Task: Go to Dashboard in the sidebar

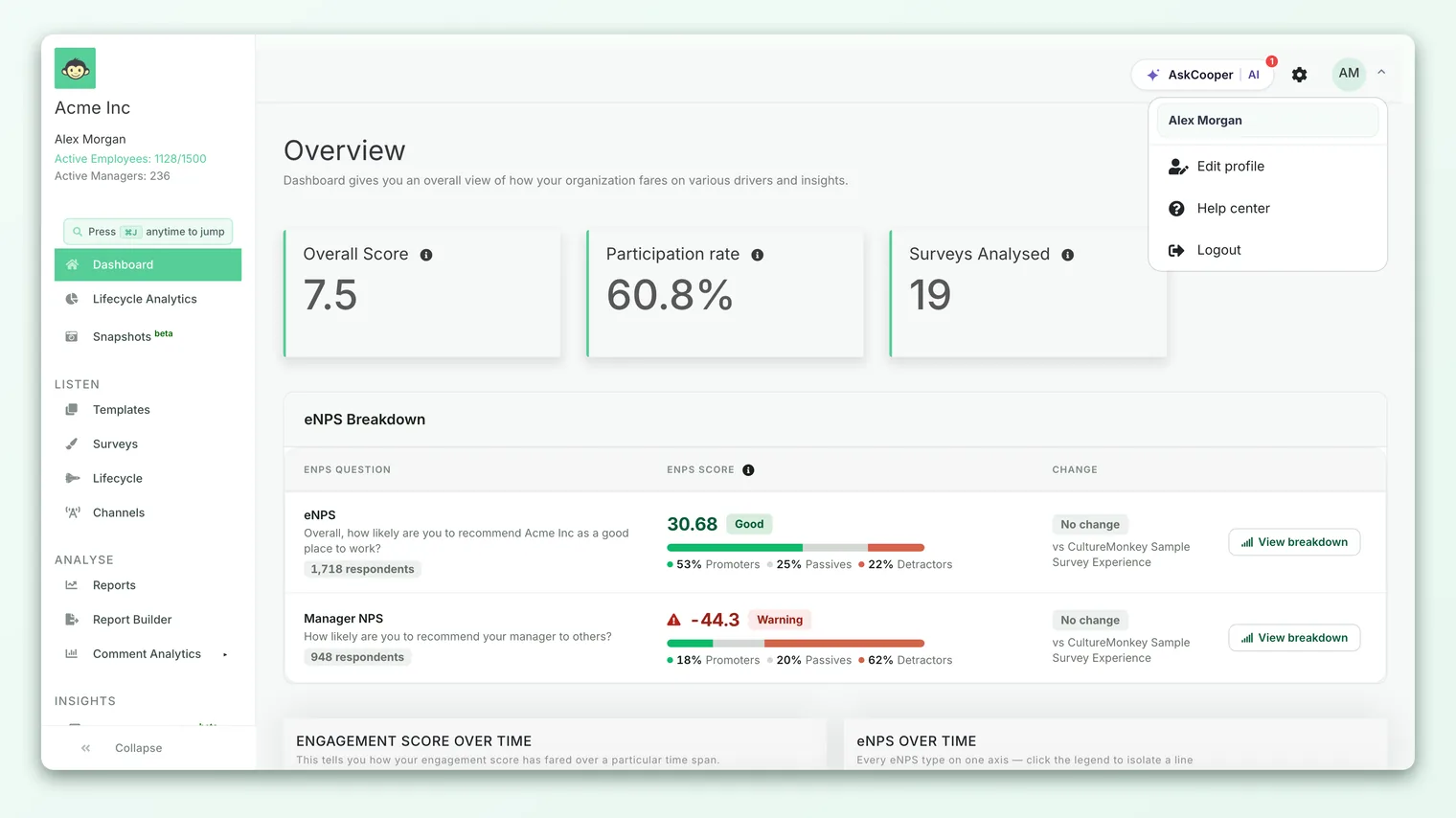Action: (x=148, y=264)
